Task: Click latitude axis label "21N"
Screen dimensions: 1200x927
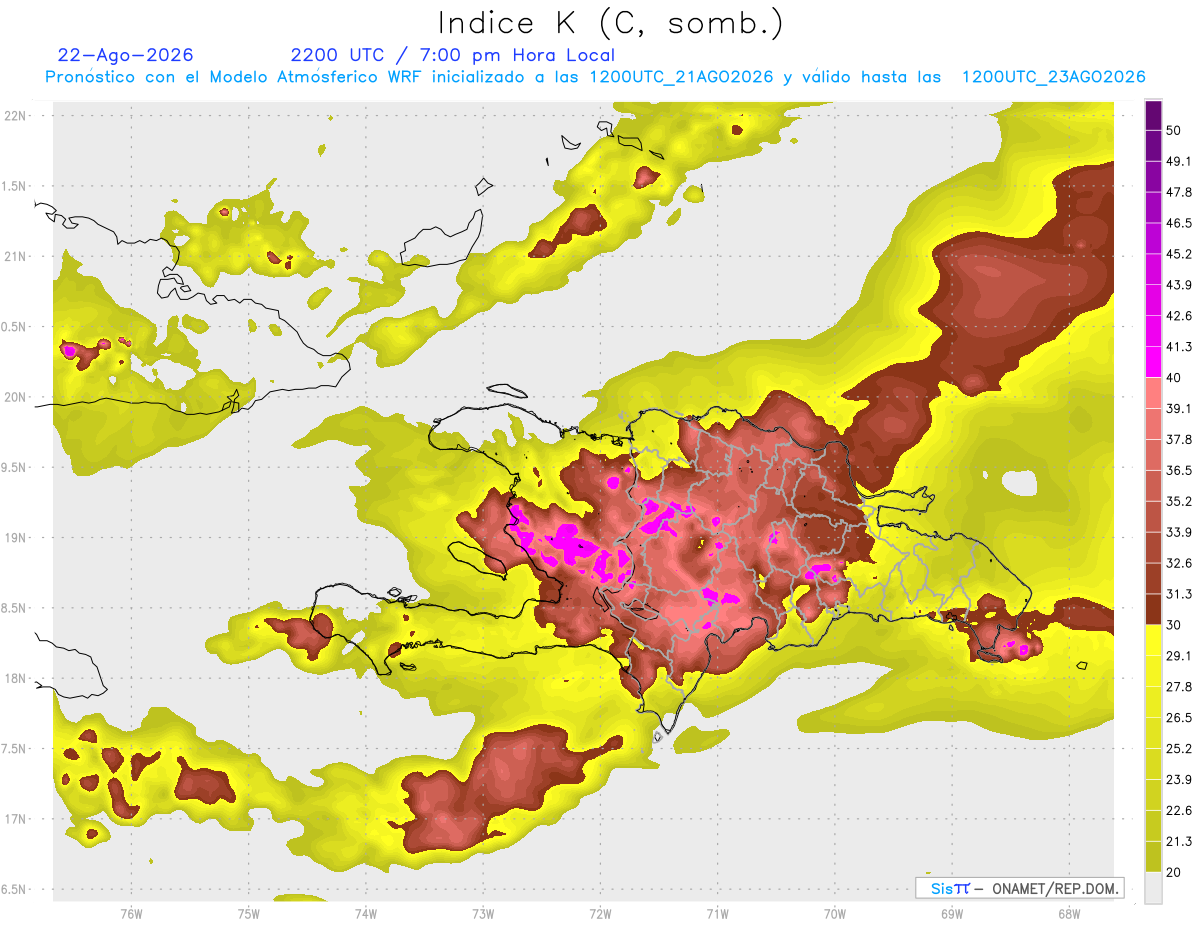Action: (14, 256)
